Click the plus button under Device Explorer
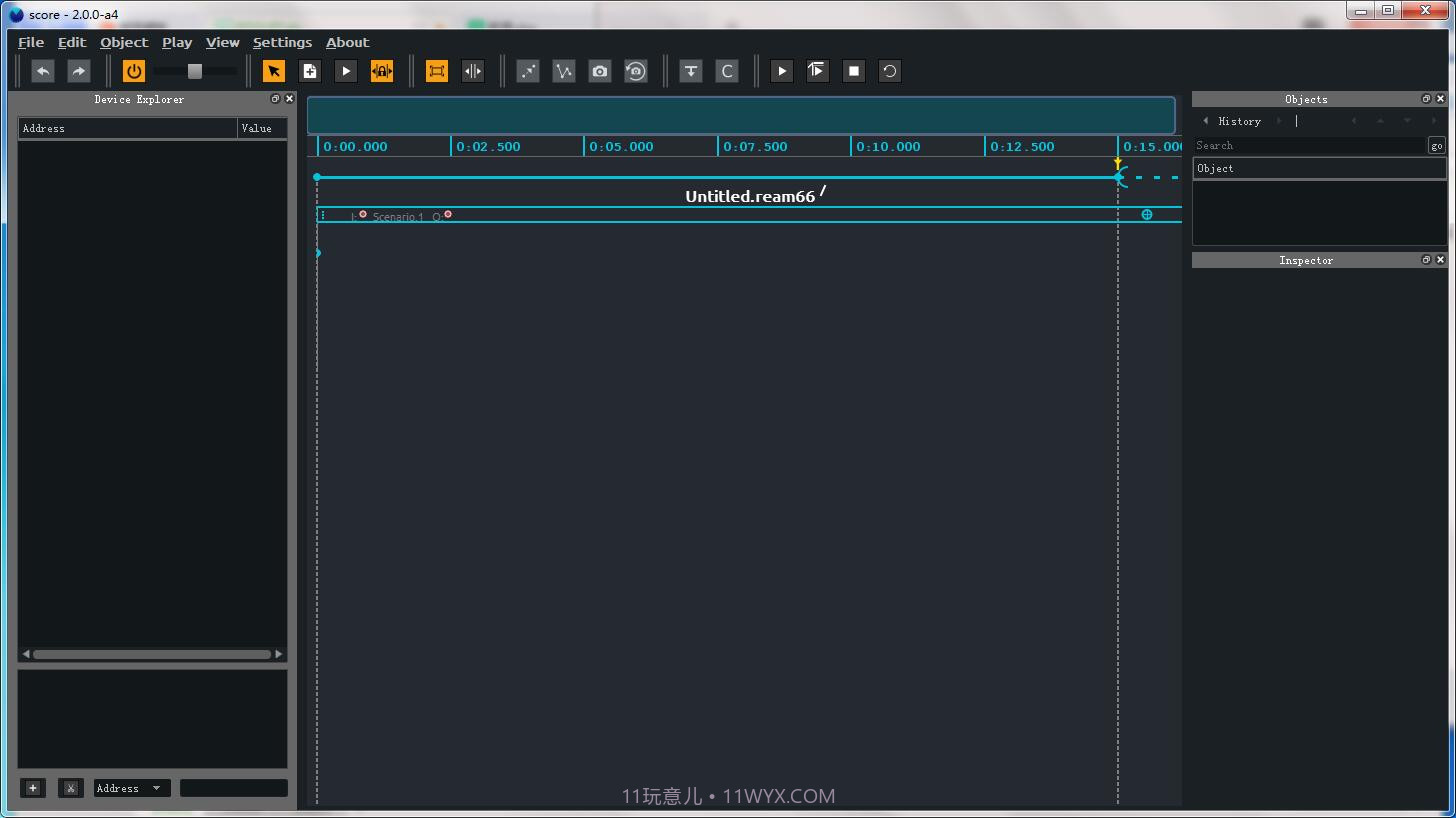The width and height of the screenshot is (1456, 818). (33, 788)
